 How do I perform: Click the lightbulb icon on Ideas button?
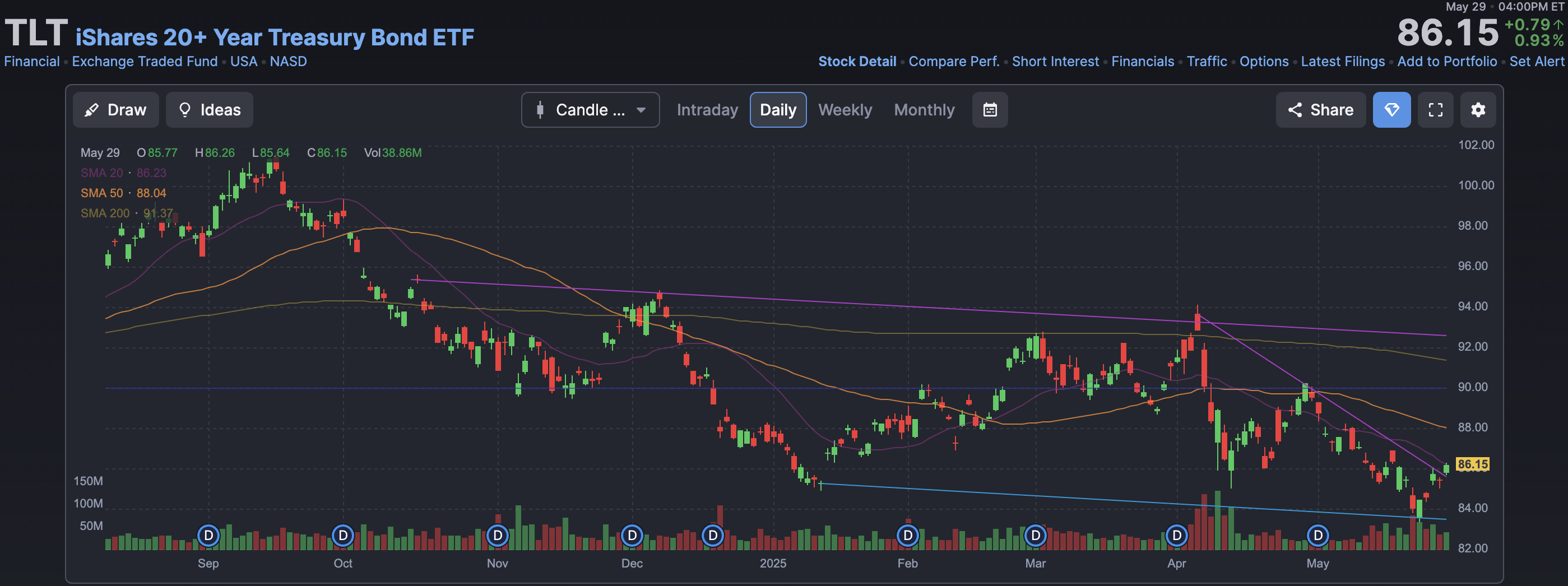pos(185,110)
